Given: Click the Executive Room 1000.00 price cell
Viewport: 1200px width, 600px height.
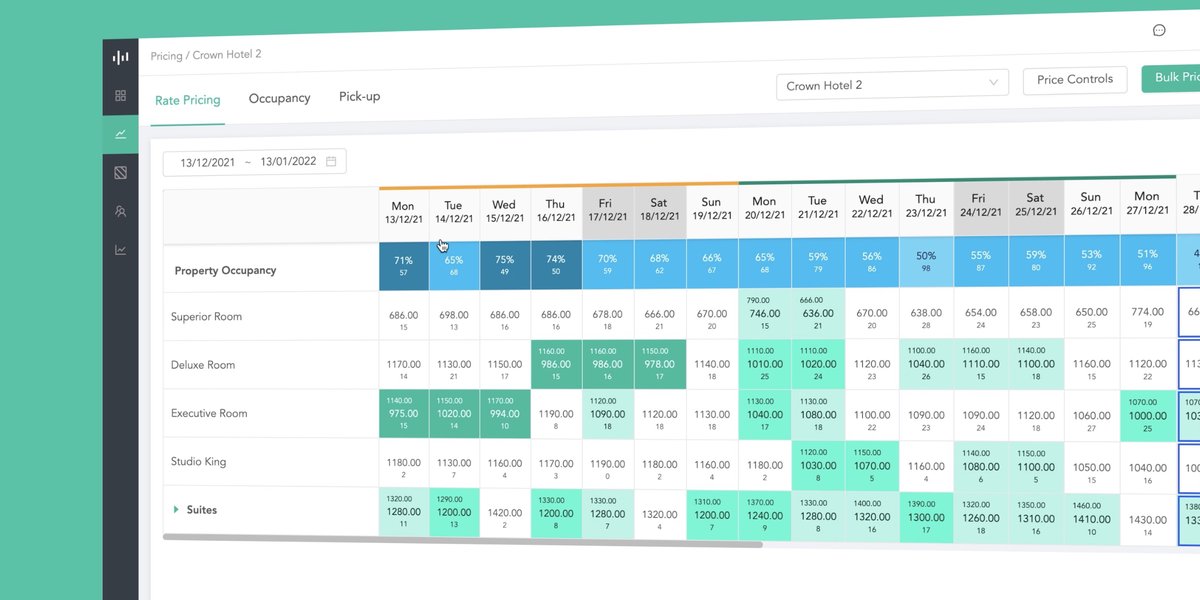Looking at the screenshot, I should pos(1147,416).
